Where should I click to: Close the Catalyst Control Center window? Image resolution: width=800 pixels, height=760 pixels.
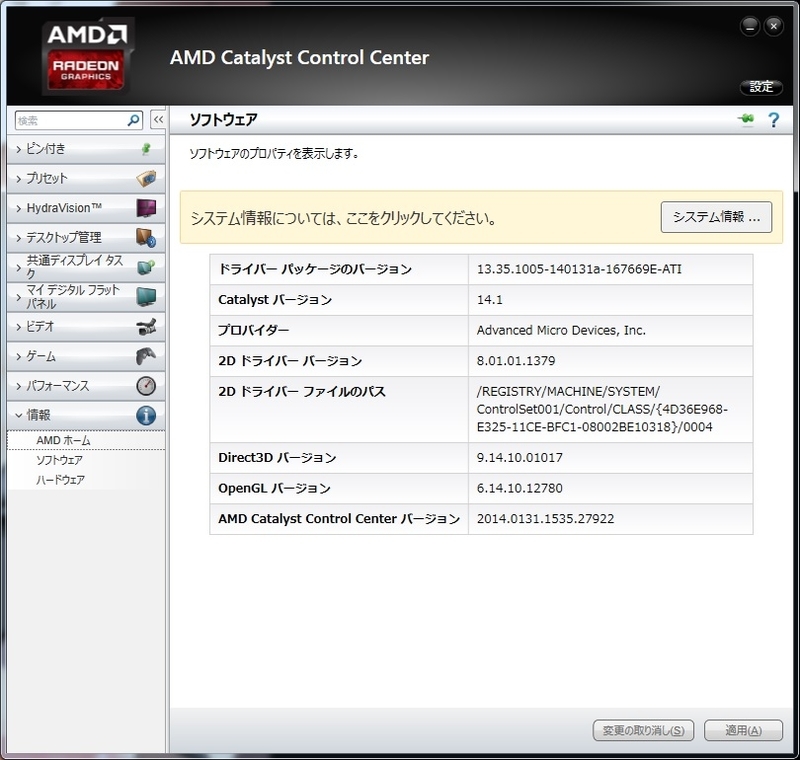(773, 27)
